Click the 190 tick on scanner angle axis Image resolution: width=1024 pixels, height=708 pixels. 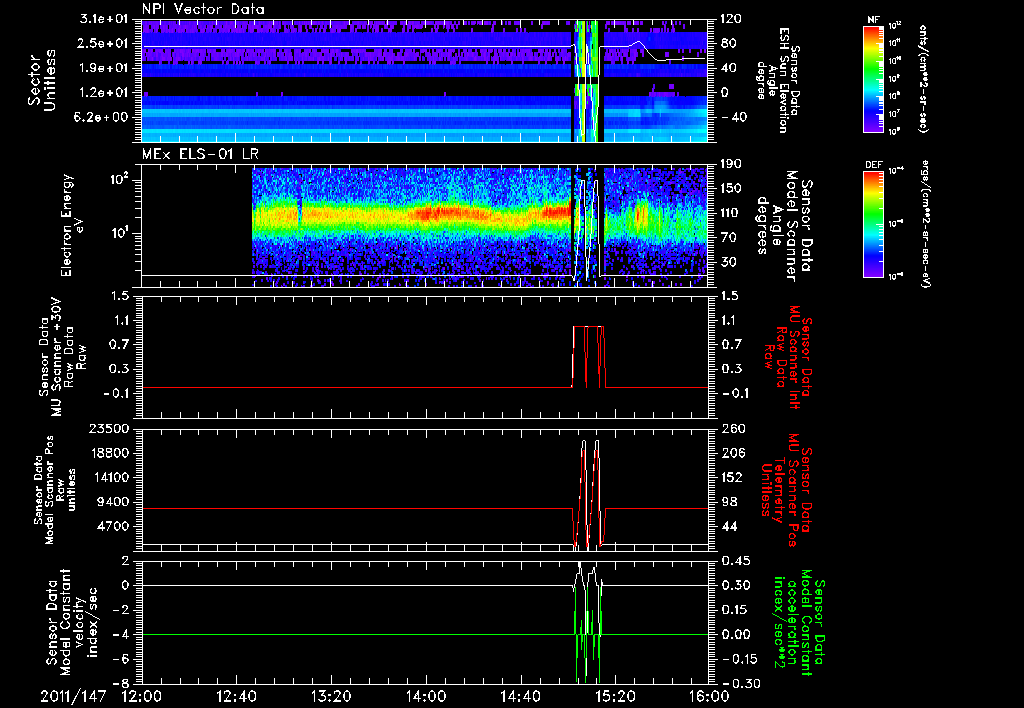[731, 164]
